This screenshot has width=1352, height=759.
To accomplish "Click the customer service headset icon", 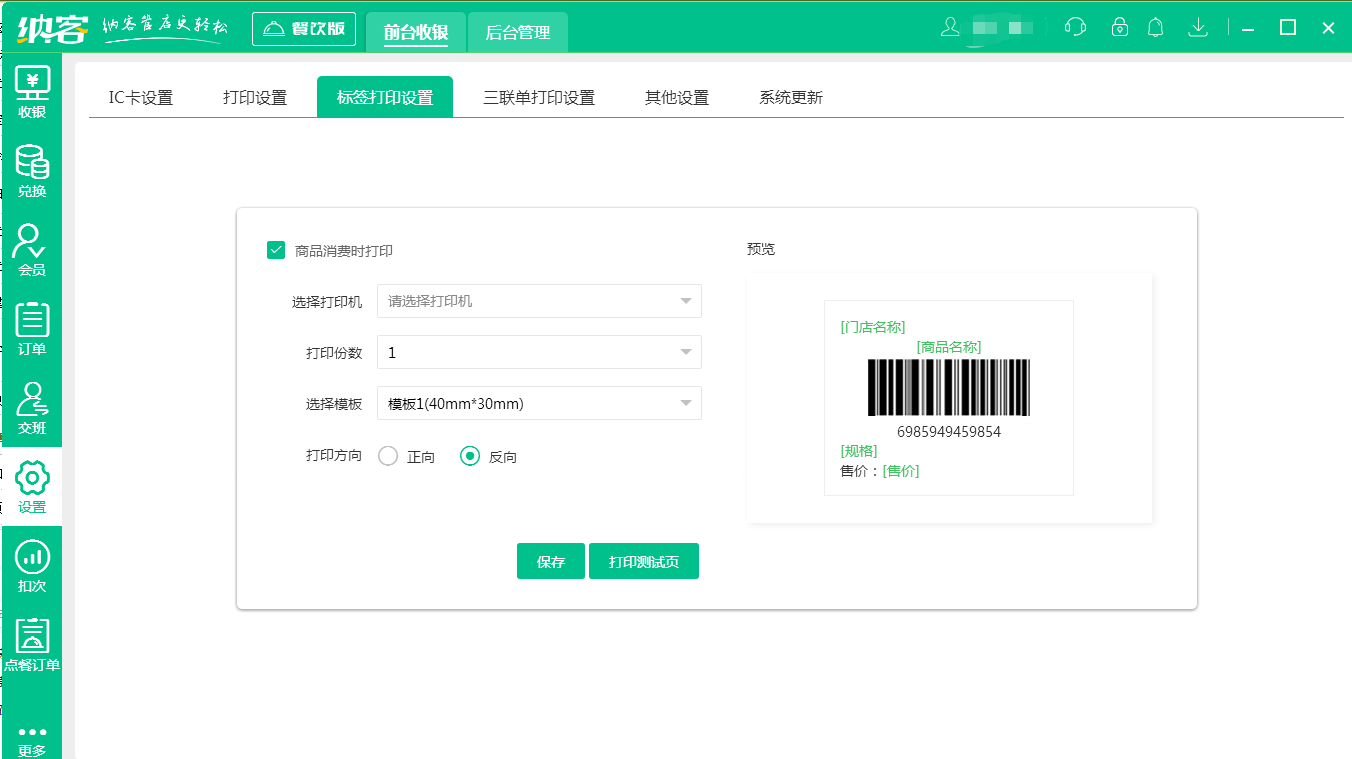I will click(1076, 27).
